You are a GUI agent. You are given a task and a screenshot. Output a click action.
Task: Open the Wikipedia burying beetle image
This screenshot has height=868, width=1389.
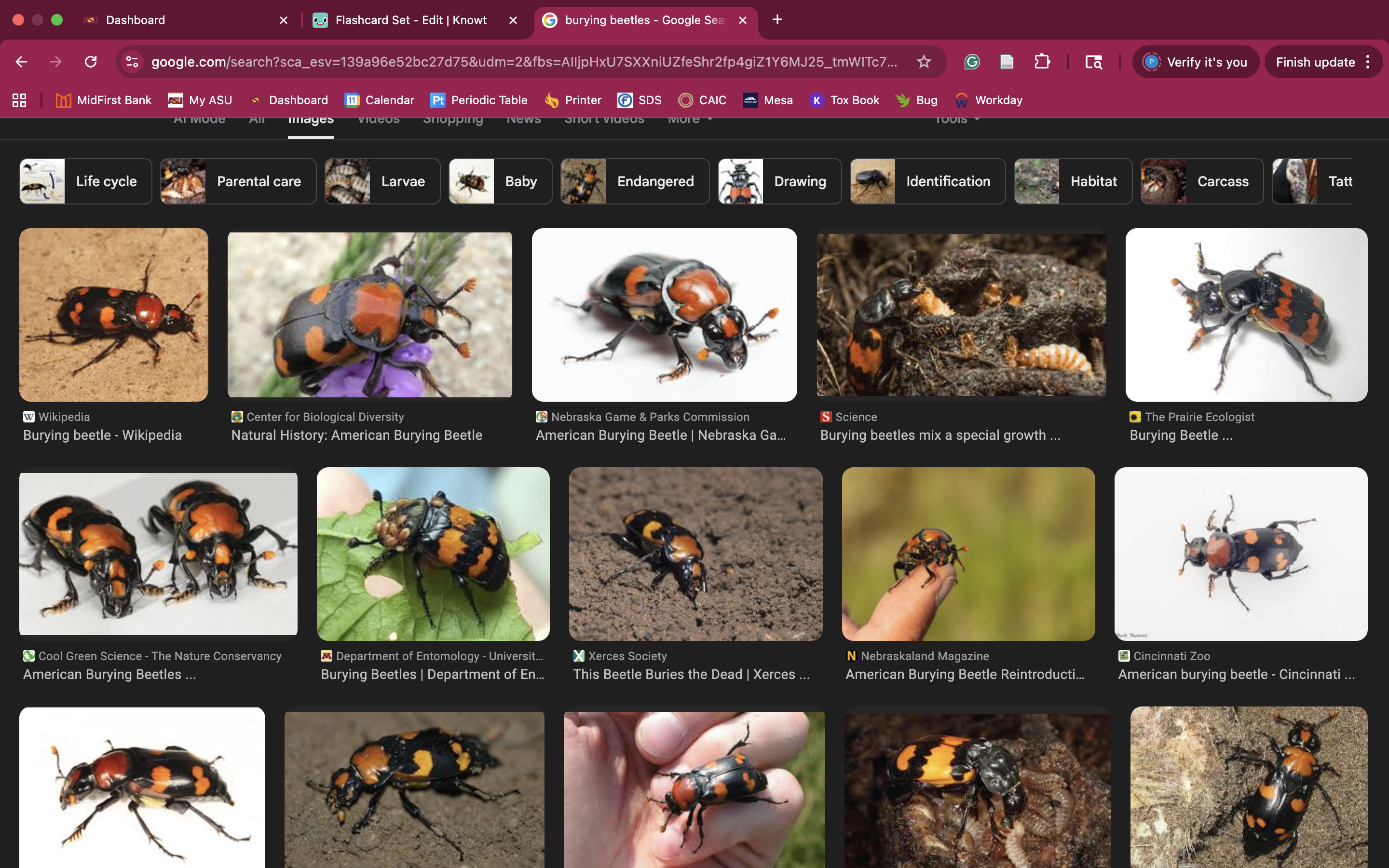coord(114,314)
